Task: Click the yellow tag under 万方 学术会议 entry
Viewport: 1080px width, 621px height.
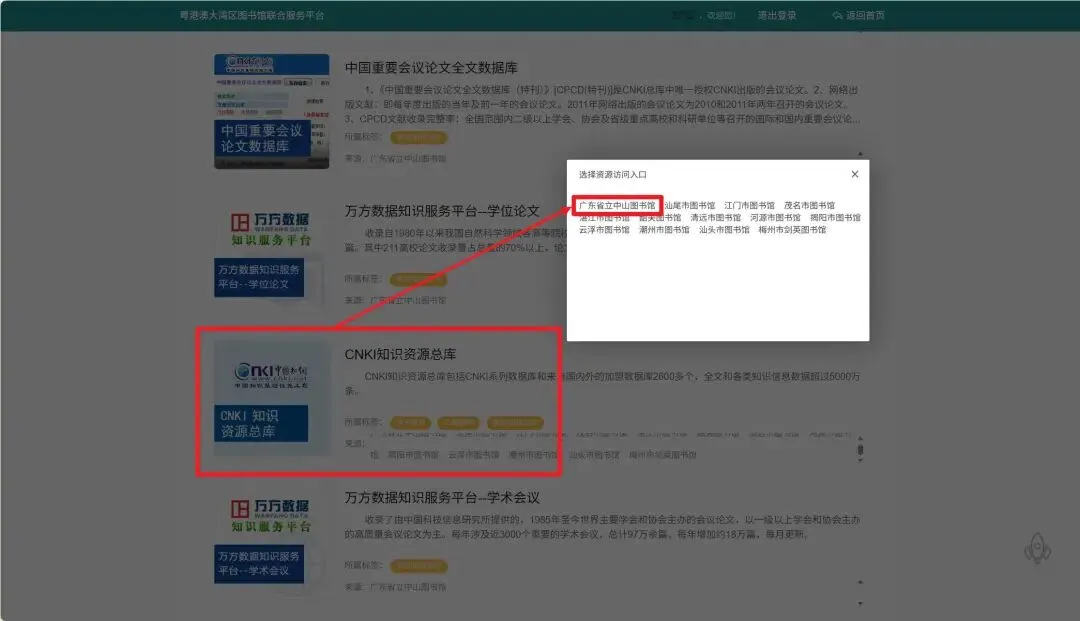Action: [x=419, y=565]
